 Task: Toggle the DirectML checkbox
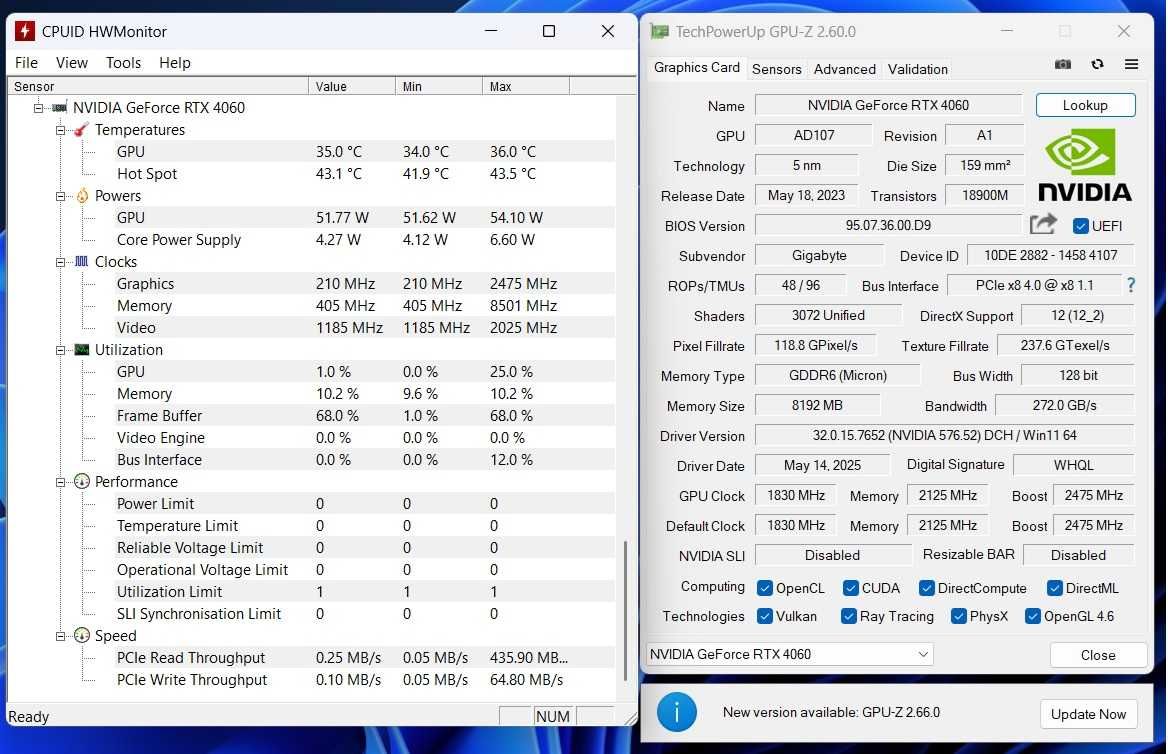coord(1055,588)
